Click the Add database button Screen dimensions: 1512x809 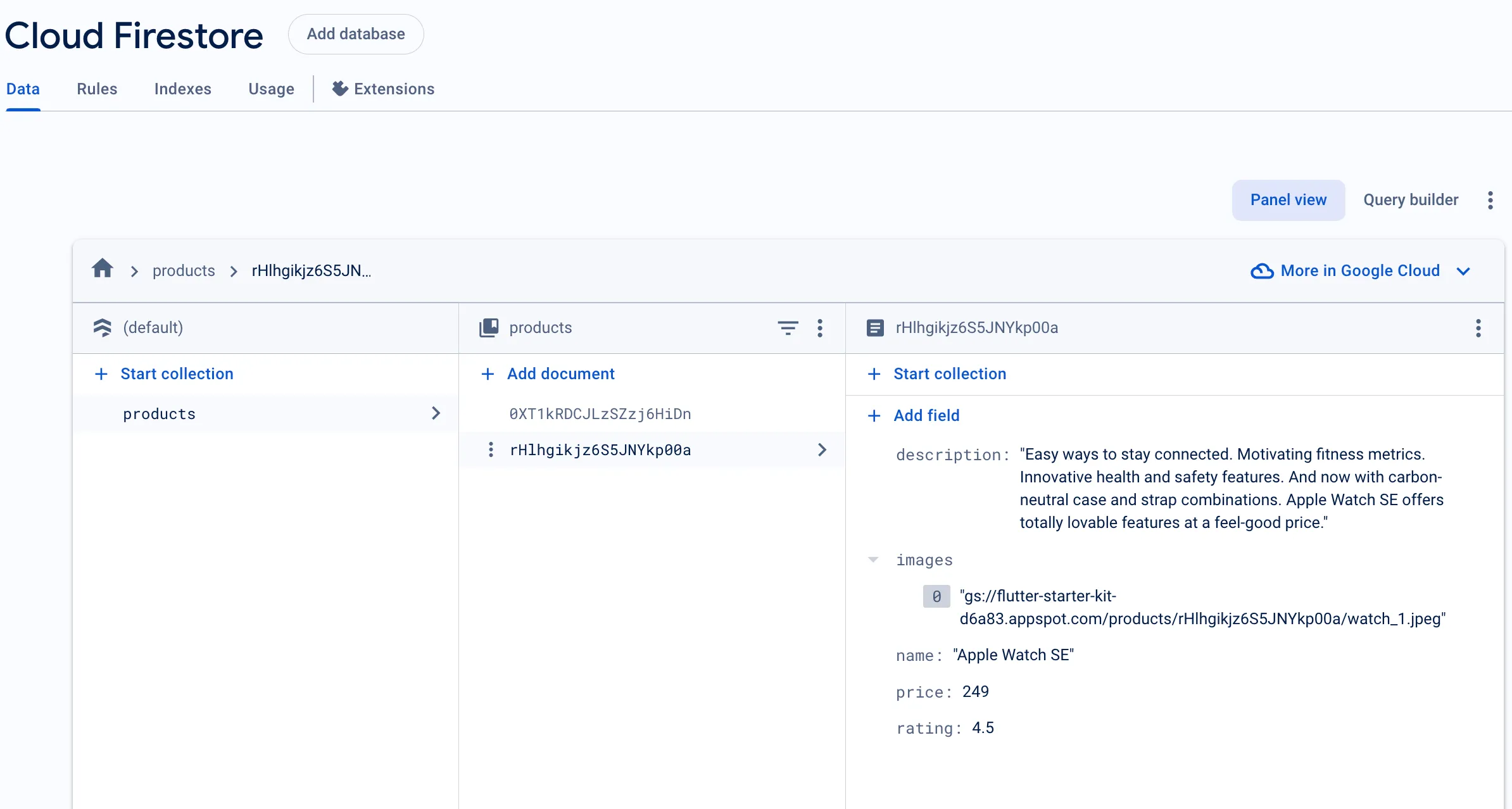[356, 34]
